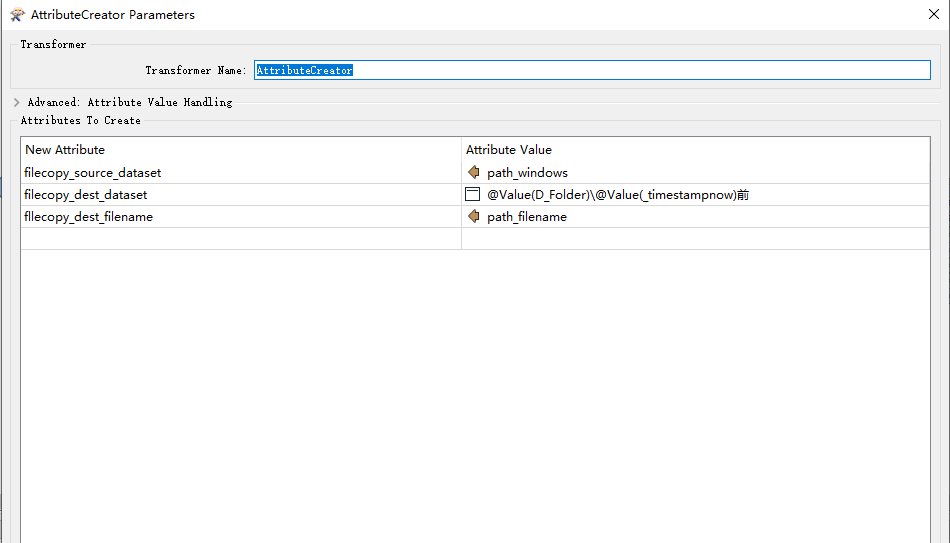Click the text editor icon beside @Value(D_Folder)
The width and height of the screenshot is (950, 543).
pos(473,195)
